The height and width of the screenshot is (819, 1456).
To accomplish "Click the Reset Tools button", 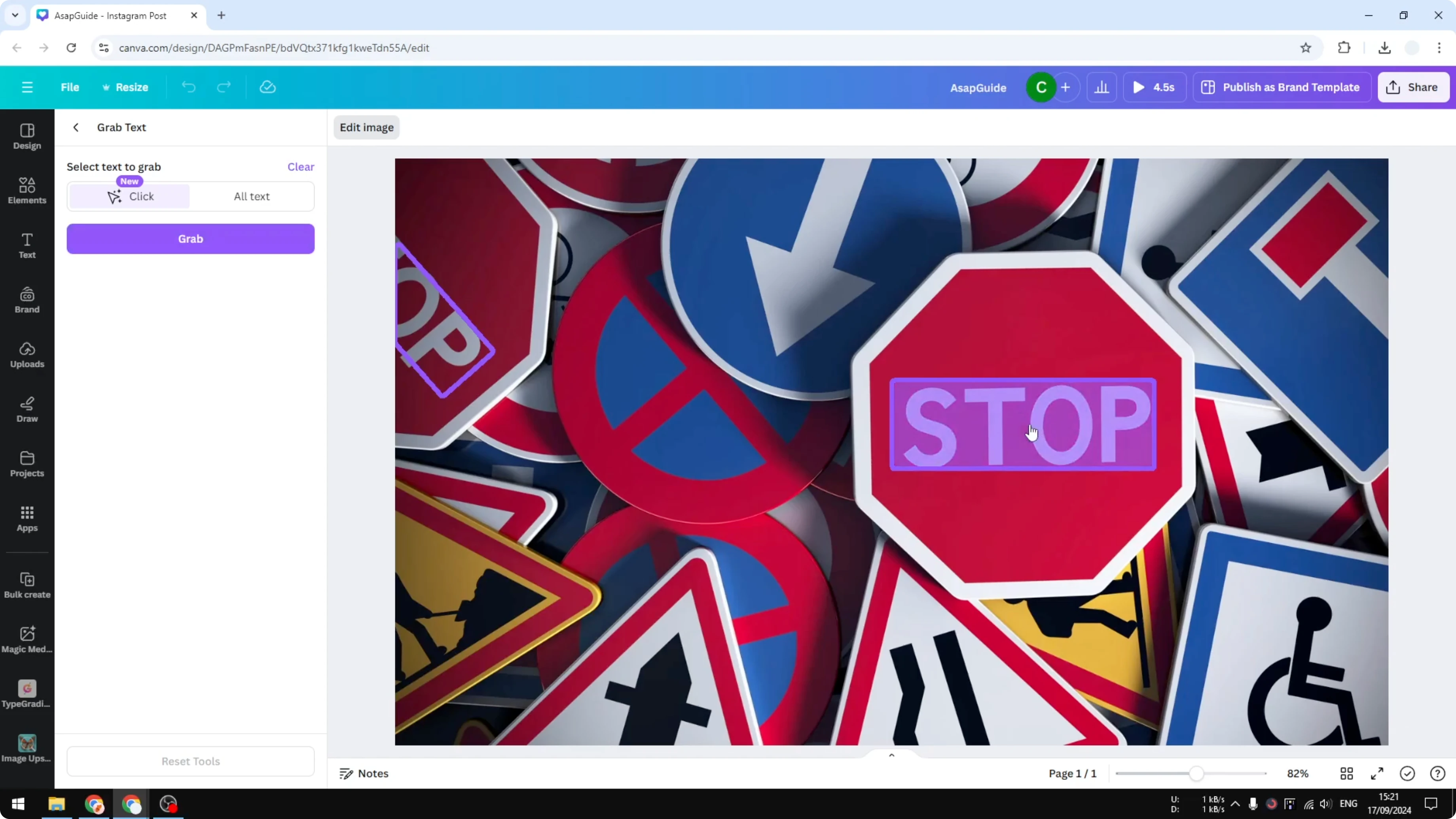I will click(190, 761).
